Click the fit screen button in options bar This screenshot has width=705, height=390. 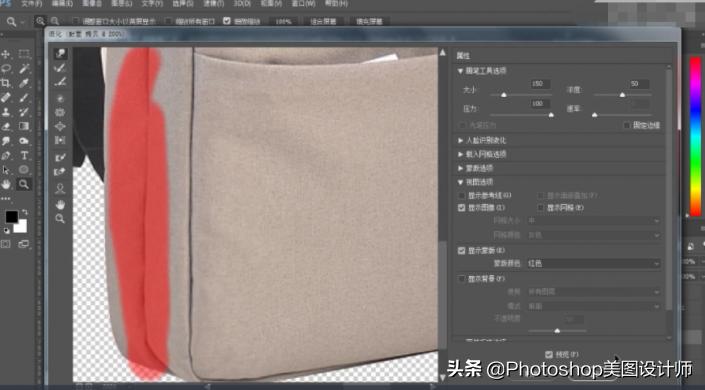[x=323, y=22]
